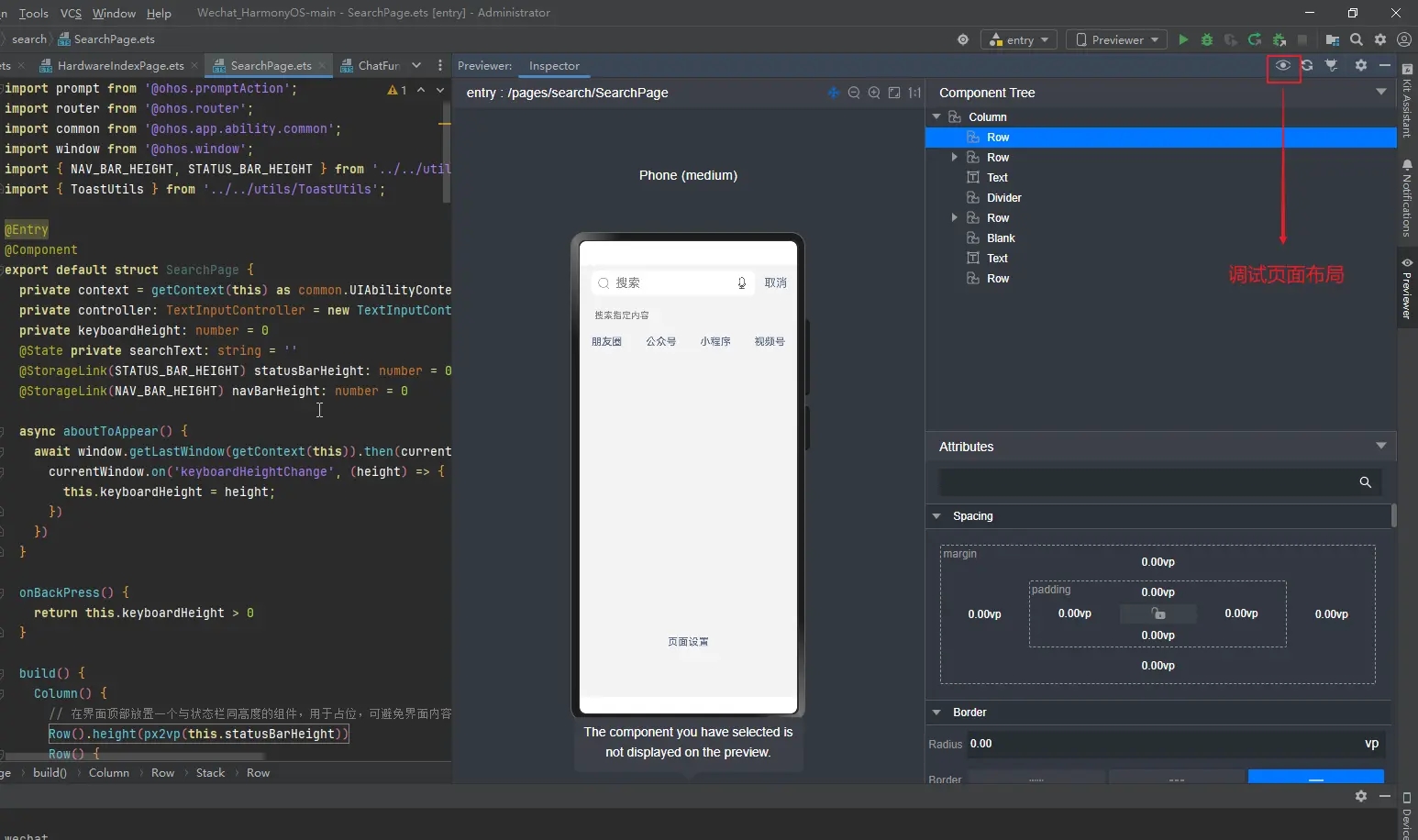
Task: Zoom out the preview
Action: pos(854,93)
